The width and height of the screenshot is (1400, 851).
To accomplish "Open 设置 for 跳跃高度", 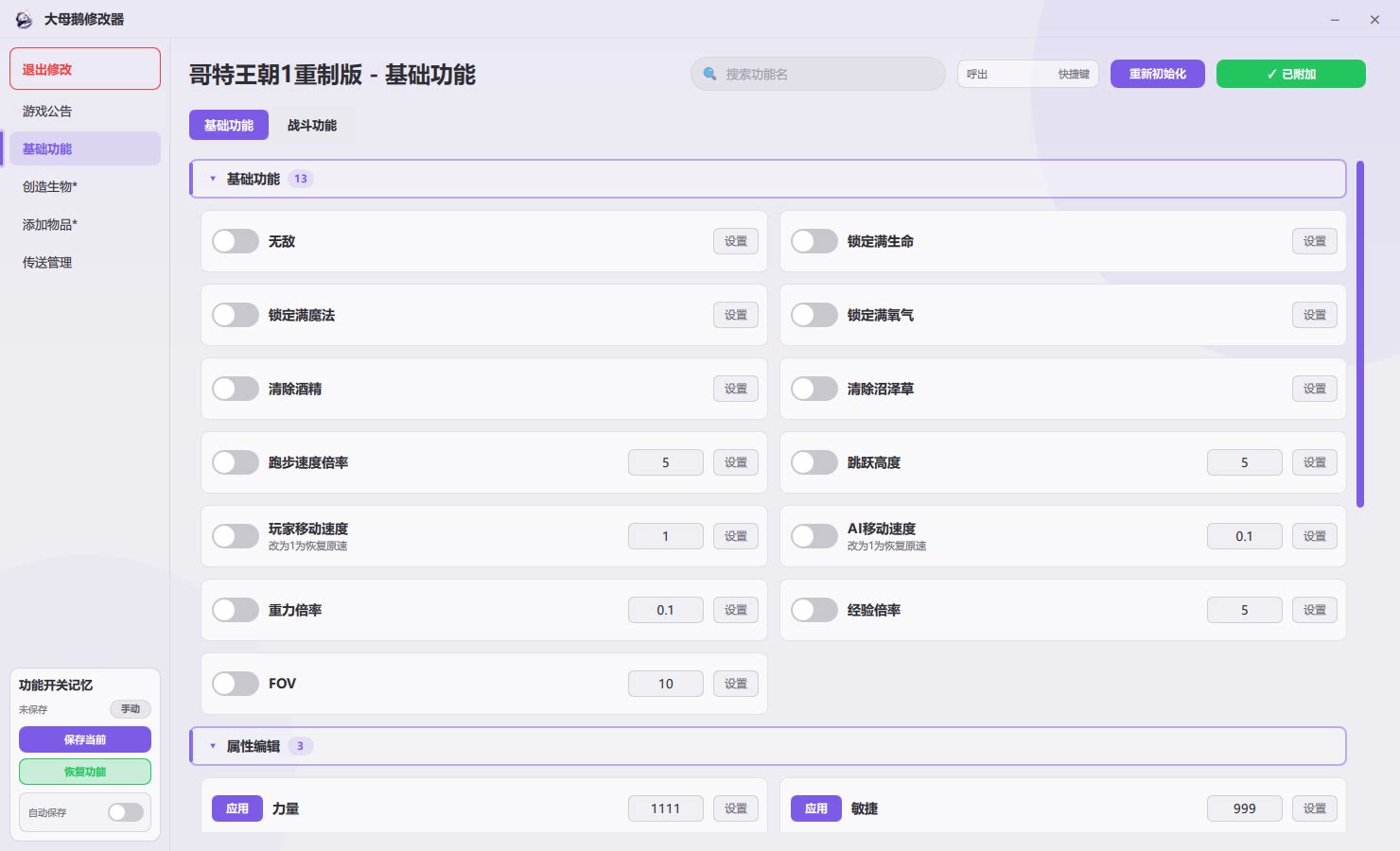I will pyautogui.click(x=1315, y=462).
